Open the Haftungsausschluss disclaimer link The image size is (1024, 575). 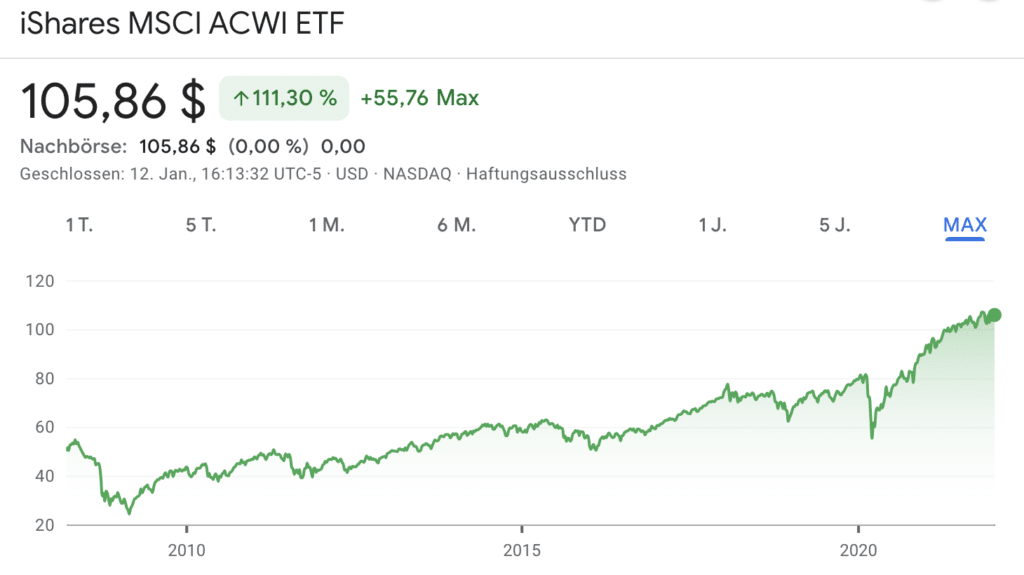pos(544,174)
